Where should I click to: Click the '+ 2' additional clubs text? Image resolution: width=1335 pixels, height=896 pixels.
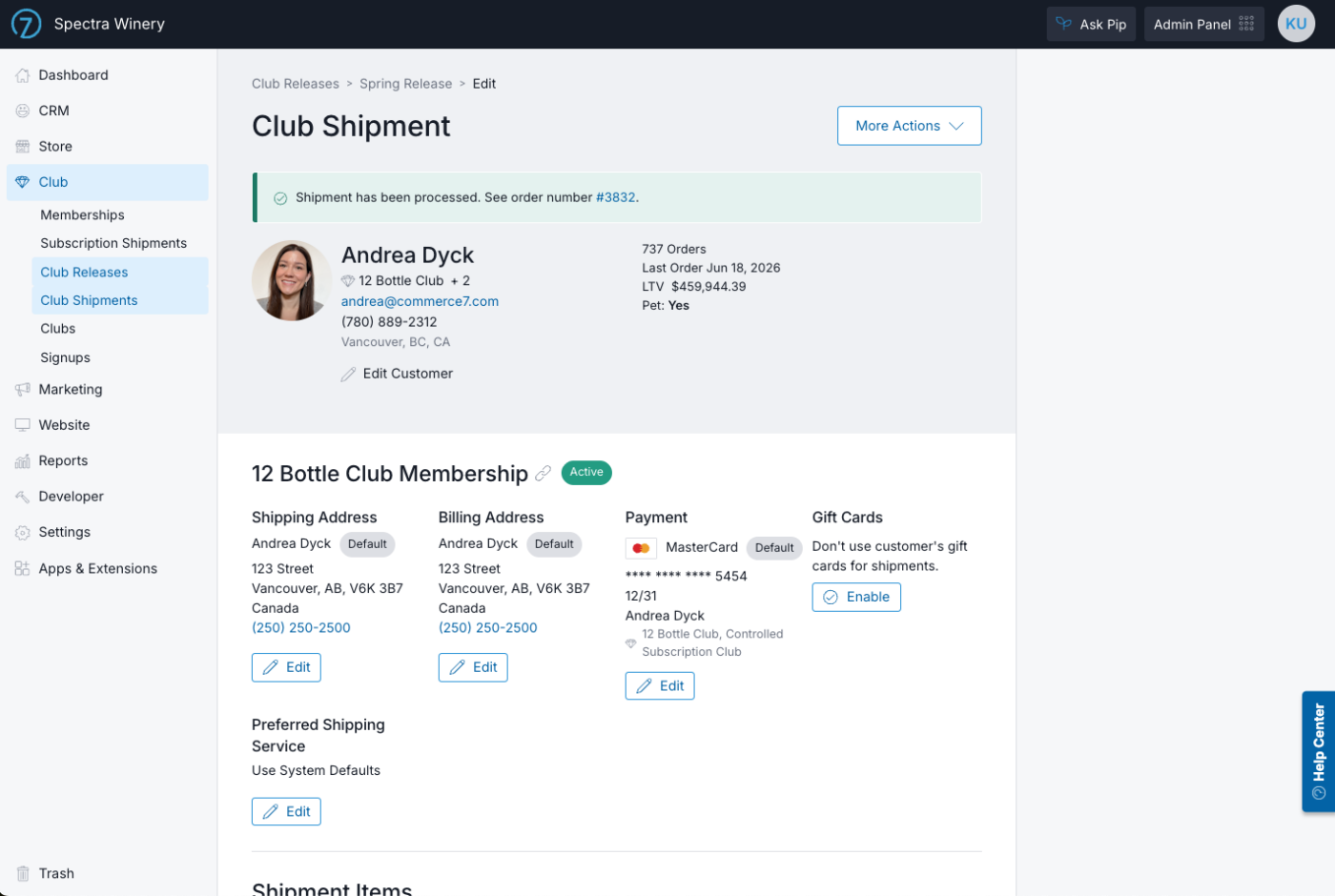pos(461,281)
